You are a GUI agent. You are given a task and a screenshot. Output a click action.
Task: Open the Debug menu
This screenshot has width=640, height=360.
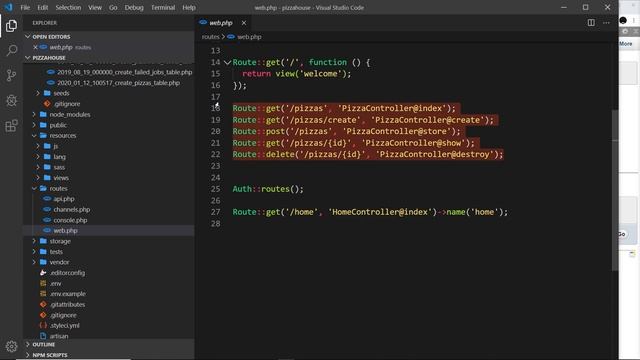point(134,7)
